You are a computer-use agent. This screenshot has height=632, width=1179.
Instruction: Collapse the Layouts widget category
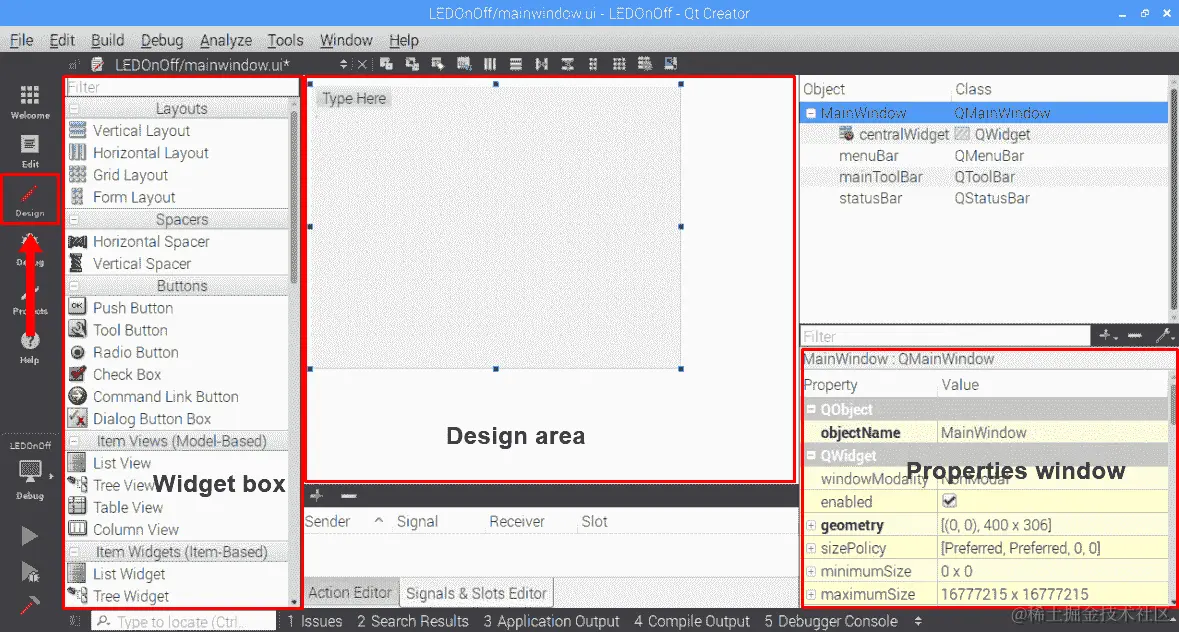(74, 109)
